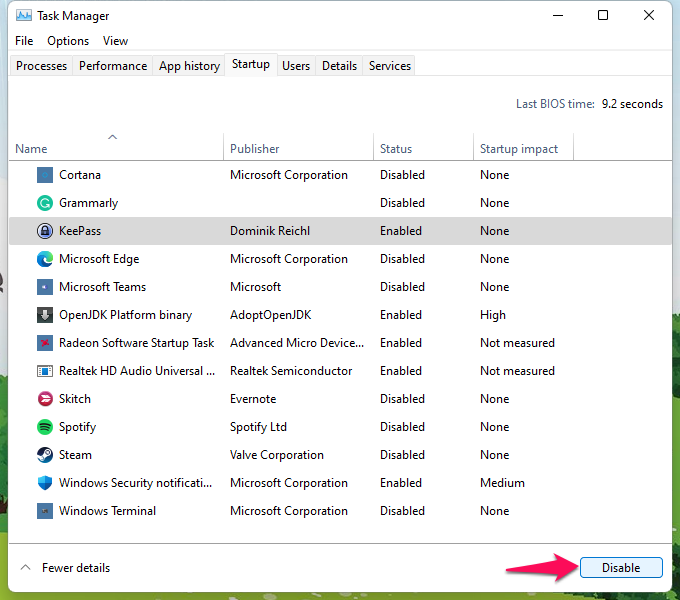
Task: Select Windows Security notification entry name
Action: (135, 483)
